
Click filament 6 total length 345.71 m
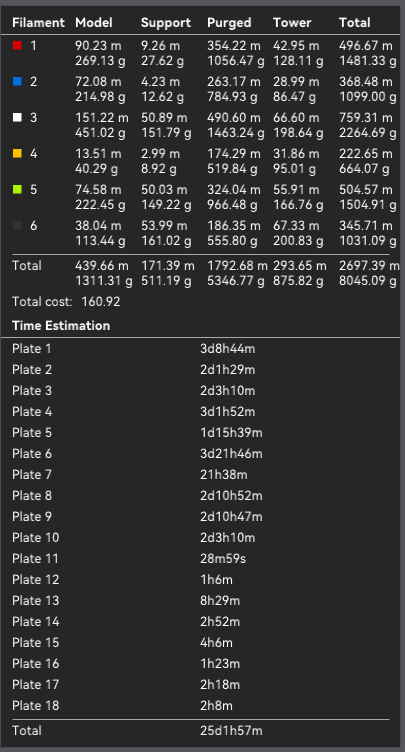click(x=366, y=225)
